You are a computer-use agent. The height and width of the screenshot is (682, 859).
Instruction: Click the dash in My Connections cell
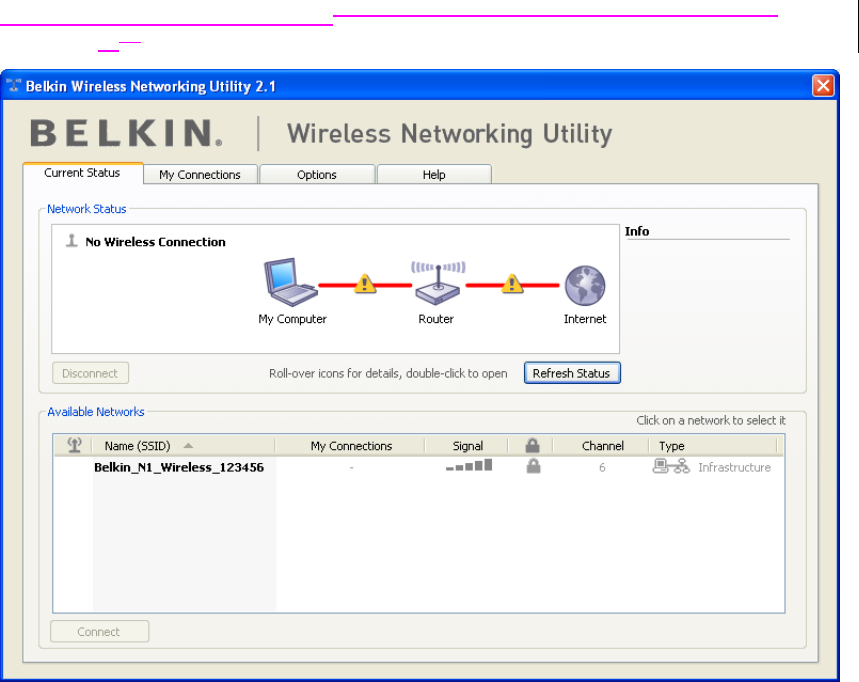[x=351, y=467]
